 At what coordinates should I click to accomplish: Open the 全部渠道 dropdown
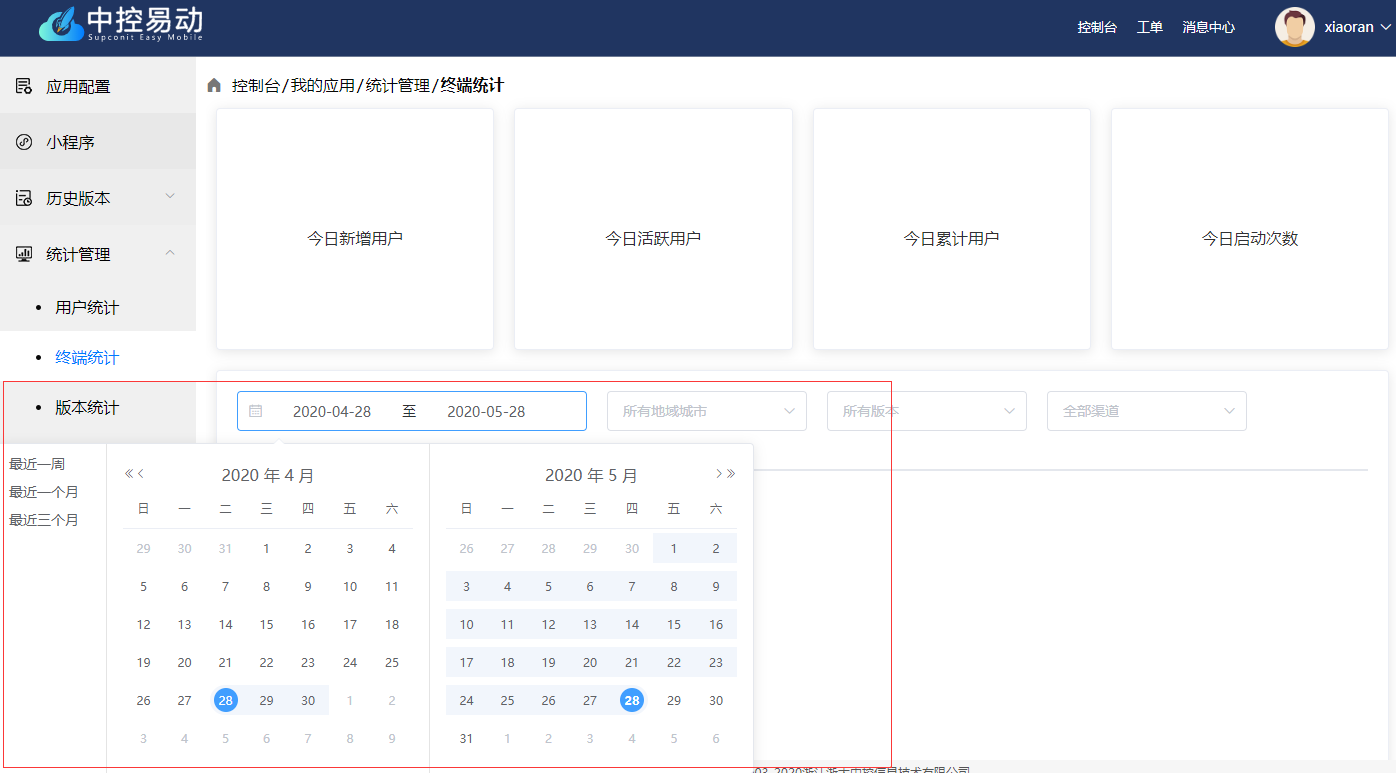click(1147, 411)
